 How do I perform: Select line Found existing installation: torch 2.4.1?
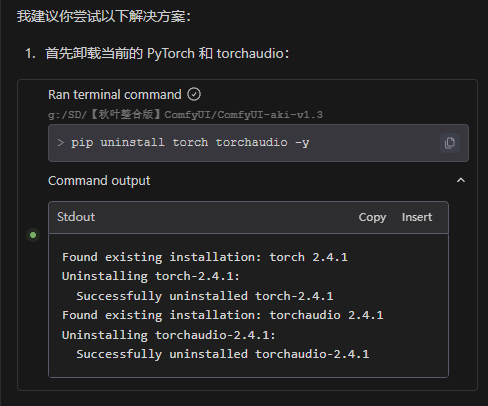point(205,257)
